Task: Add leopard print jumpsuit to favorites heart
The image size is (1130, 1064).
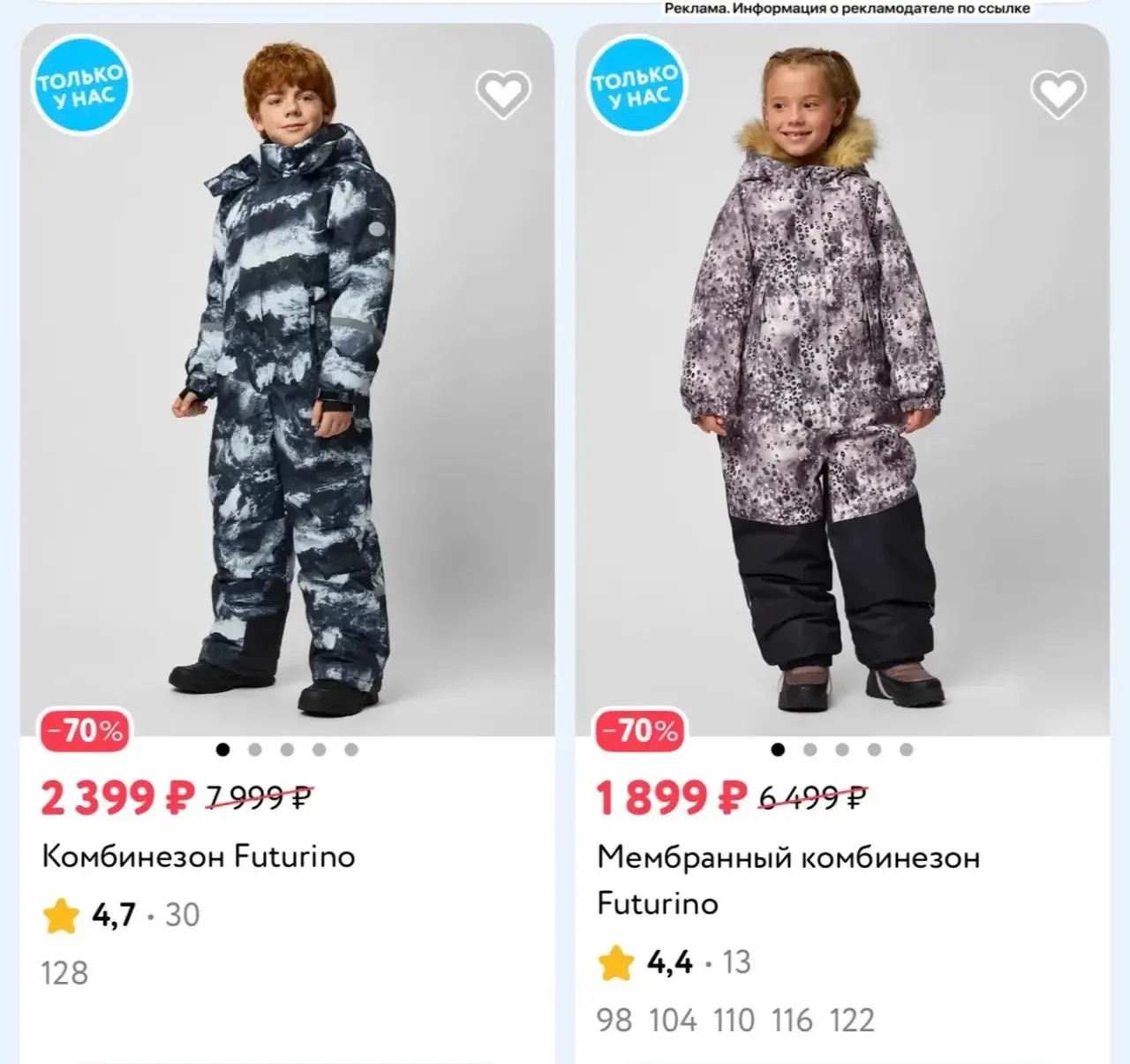Action: click(1058, 94)
